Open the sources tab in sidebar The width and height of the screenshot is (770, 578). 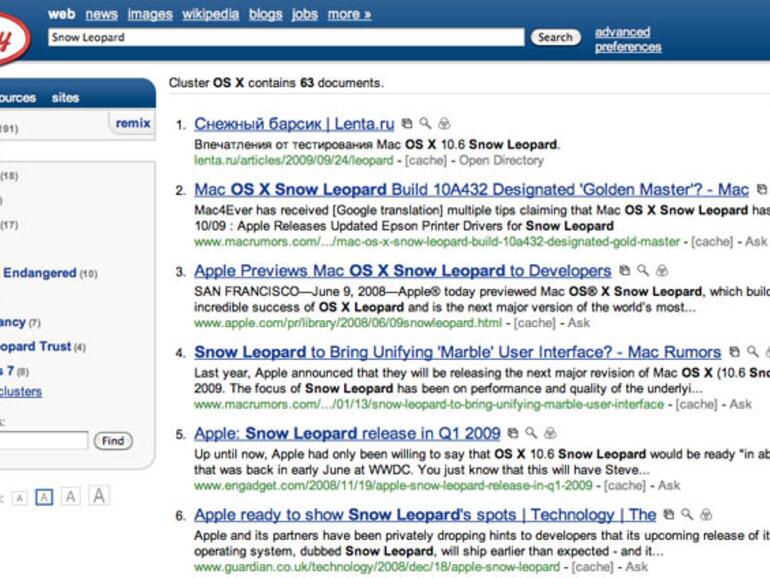pyautogui.click(x=18, y=98)
